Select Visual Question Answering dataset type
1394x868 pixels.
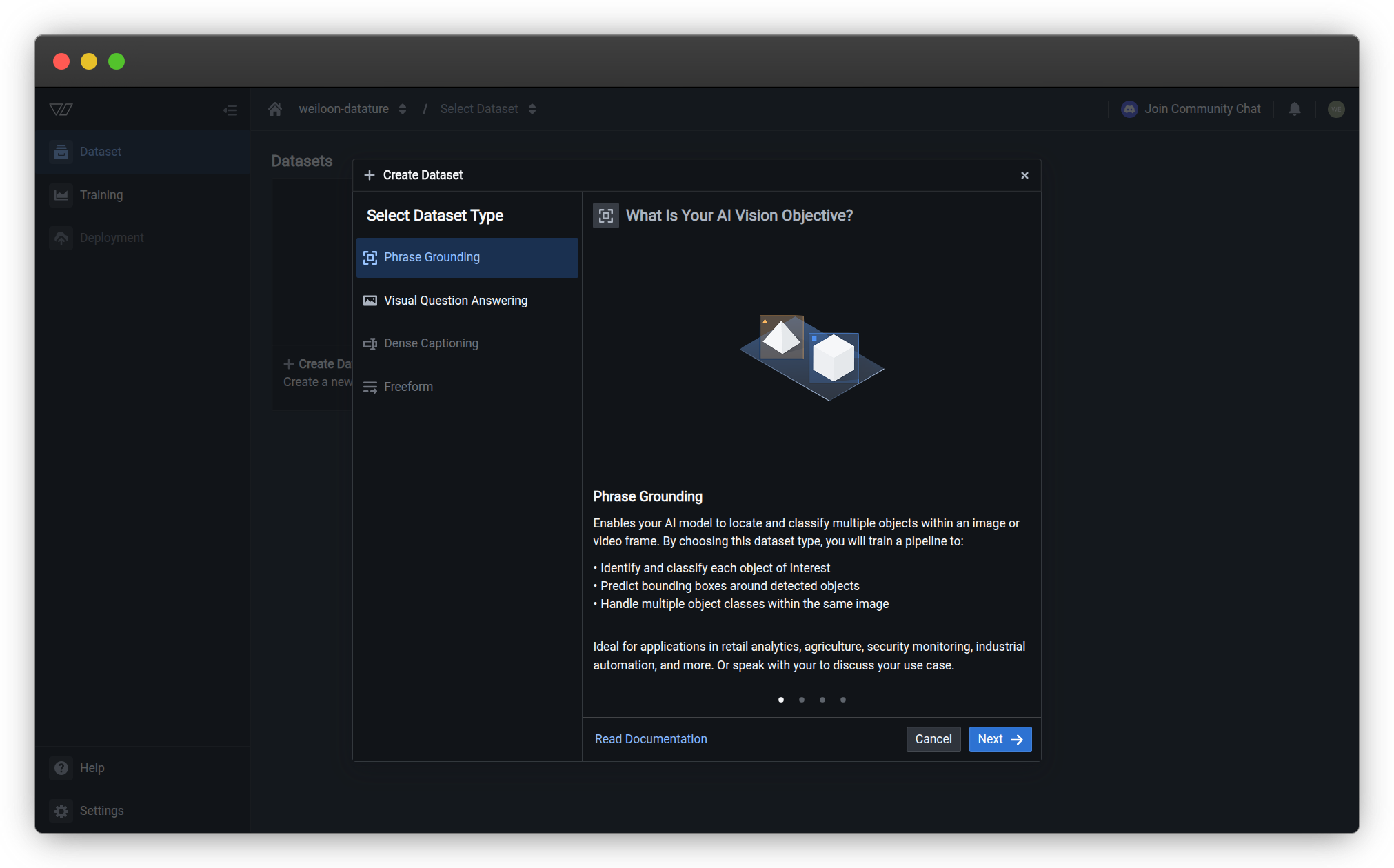(x=455, y=300)
